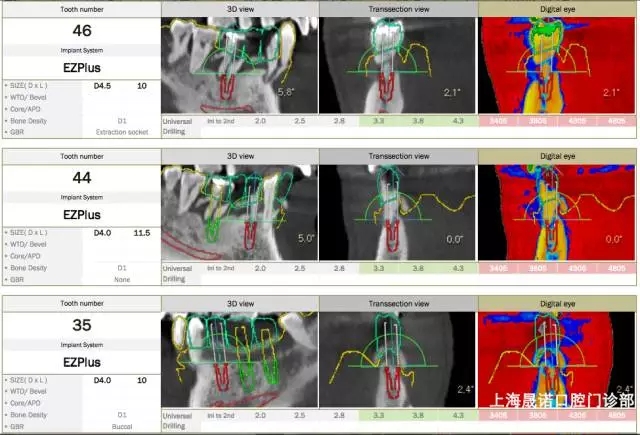Select the Buccal GBR value for tooth 35
The width and height of the screenshot is (640, 435).
tap(122, 424)
